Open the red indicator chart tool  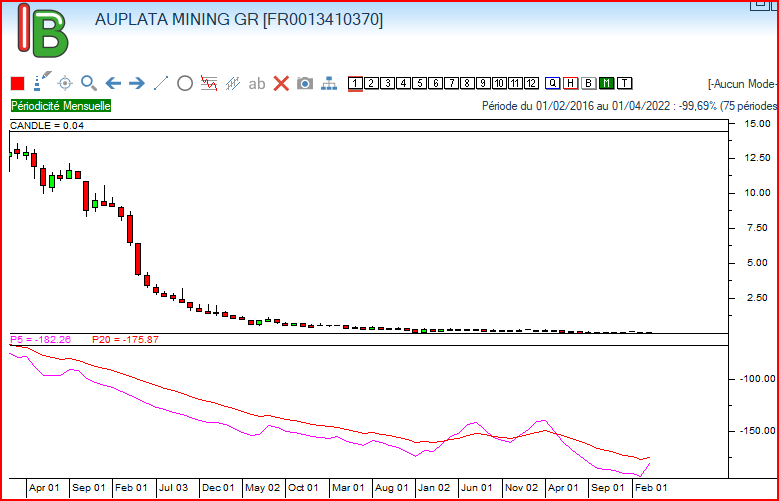pos(209,83)
